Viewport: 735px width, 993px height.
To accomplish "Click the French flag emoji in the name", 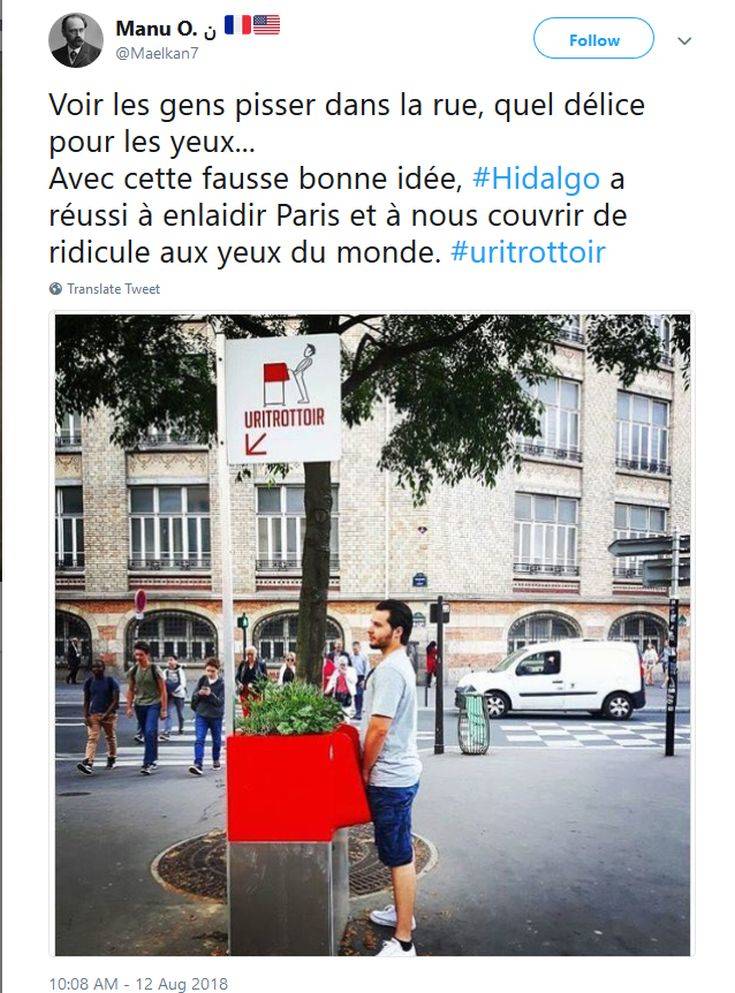I will click(x=237, y=25).
